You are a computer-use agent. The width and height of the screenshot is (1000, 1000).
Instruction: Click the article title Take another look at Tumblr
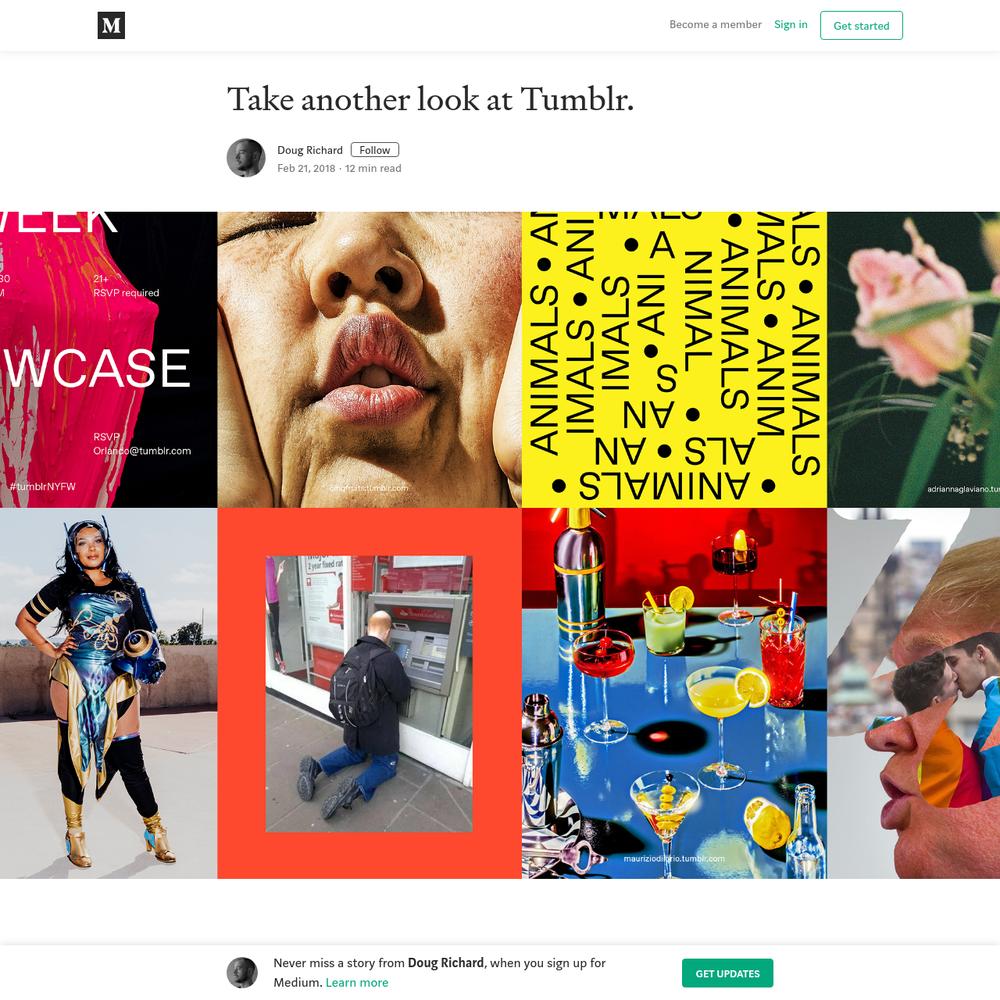coord(430,99)
